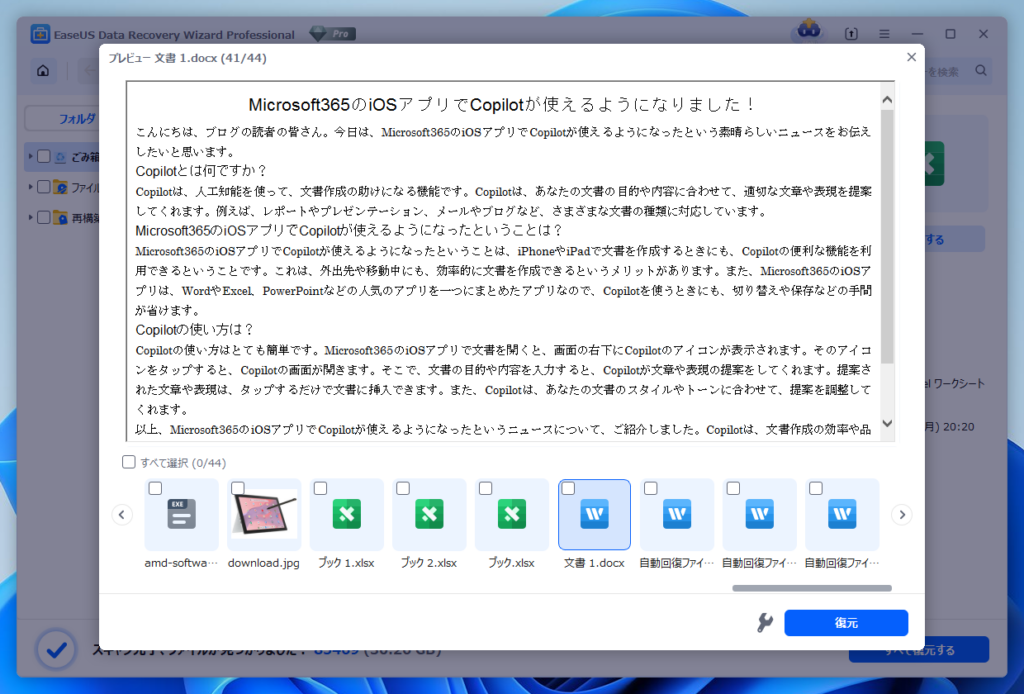The width and height of the screenshot is (1024, 694).
Task: Open the hamburger menu in the title bar
Action: [x=884, y=34]
